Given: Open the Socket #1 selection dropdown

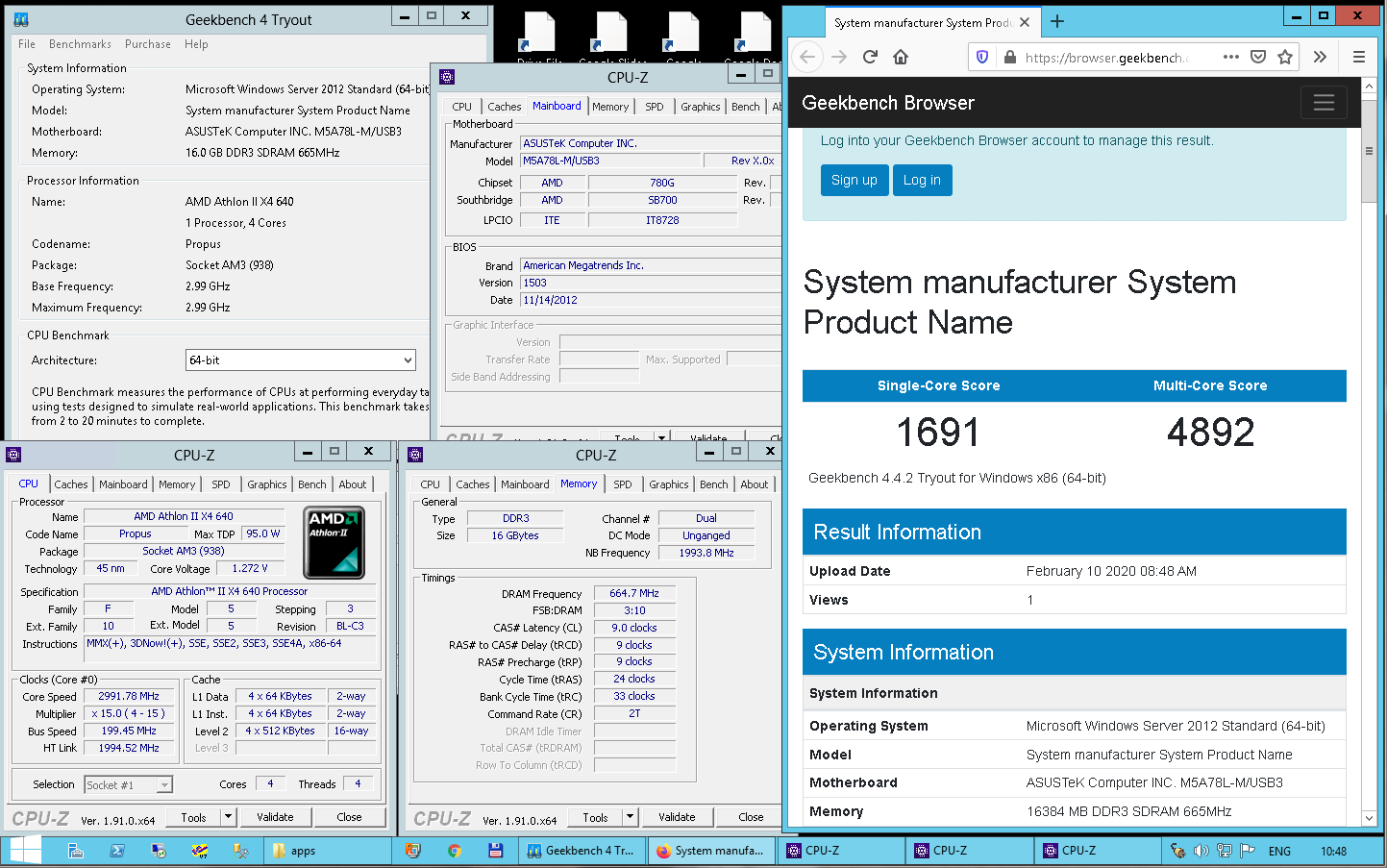Looking at the screenshot, I should pyautogui.click(x=129, y=785).
